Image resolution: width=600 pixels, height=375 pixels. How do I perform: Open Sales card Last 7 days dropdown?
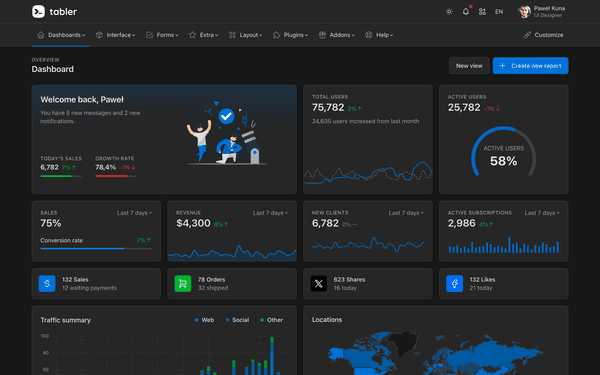[x=134, y=213]
